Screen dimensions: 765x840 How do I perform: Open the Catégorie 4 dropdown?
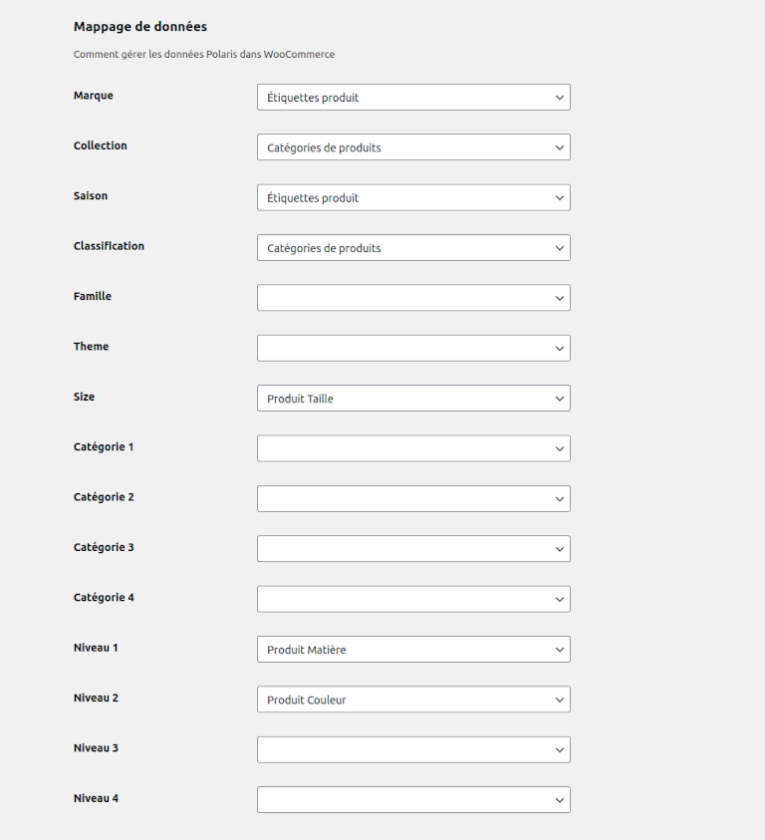[414, 599]
